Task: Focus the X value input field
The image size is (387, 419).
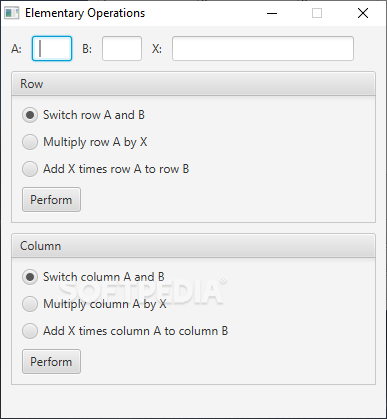Action: coord(263,49)
